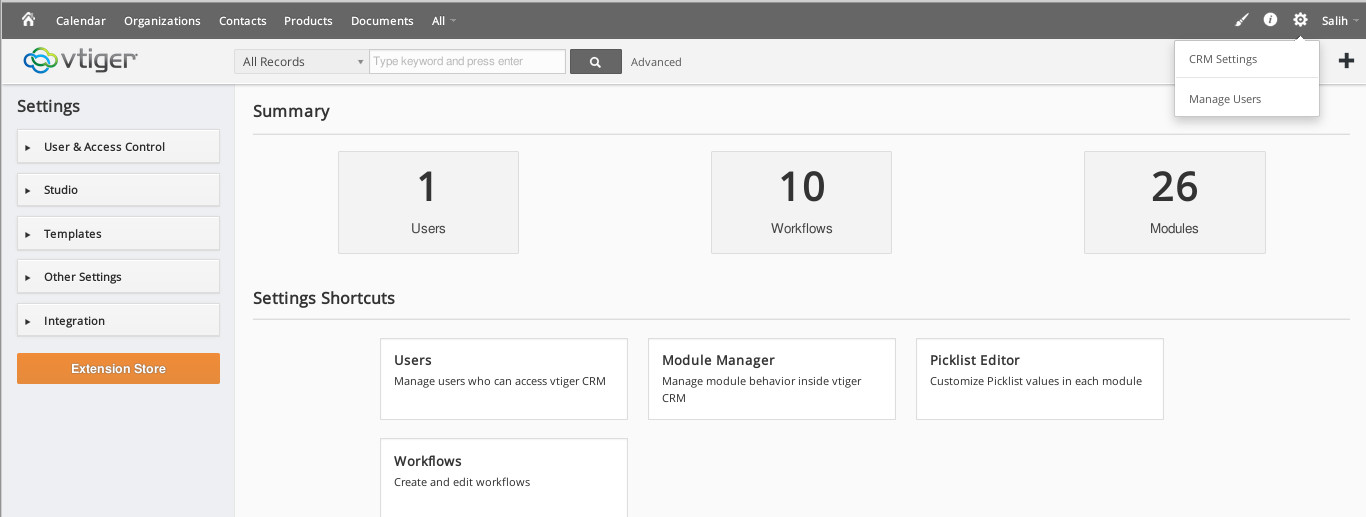This screenshot has width=1366, height=517.
Task: Open the theme paintbrush icon
Action: [x=1242, y=20]
